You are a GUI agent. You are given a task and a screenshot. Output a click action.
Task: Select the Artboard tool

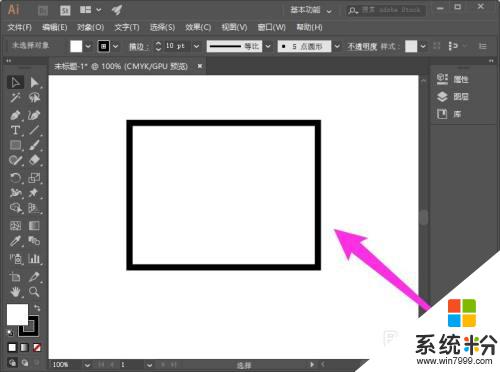[15, 277]
